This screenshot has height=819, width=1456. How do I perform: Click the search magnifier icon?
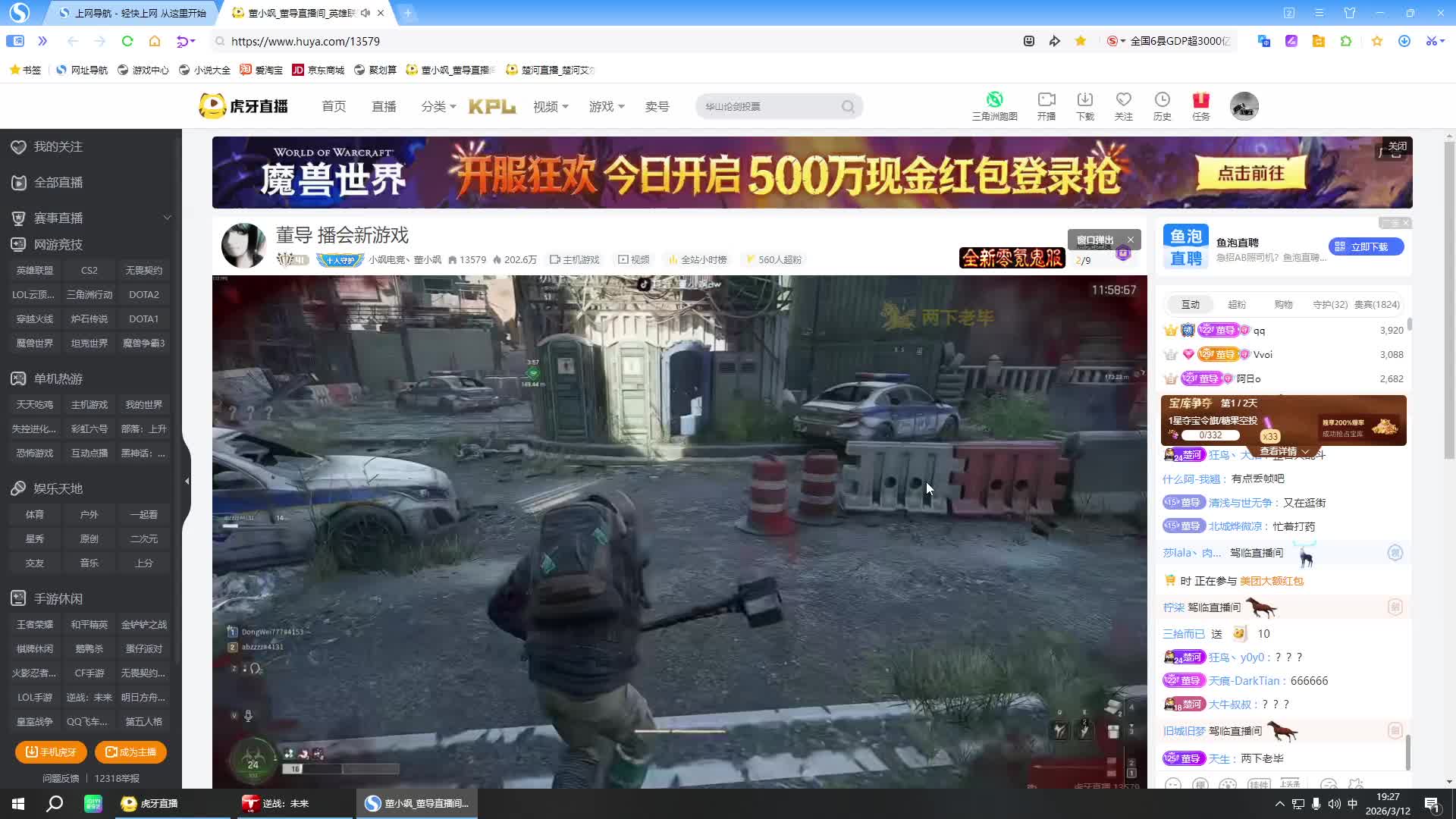click(x=848, y=107)
